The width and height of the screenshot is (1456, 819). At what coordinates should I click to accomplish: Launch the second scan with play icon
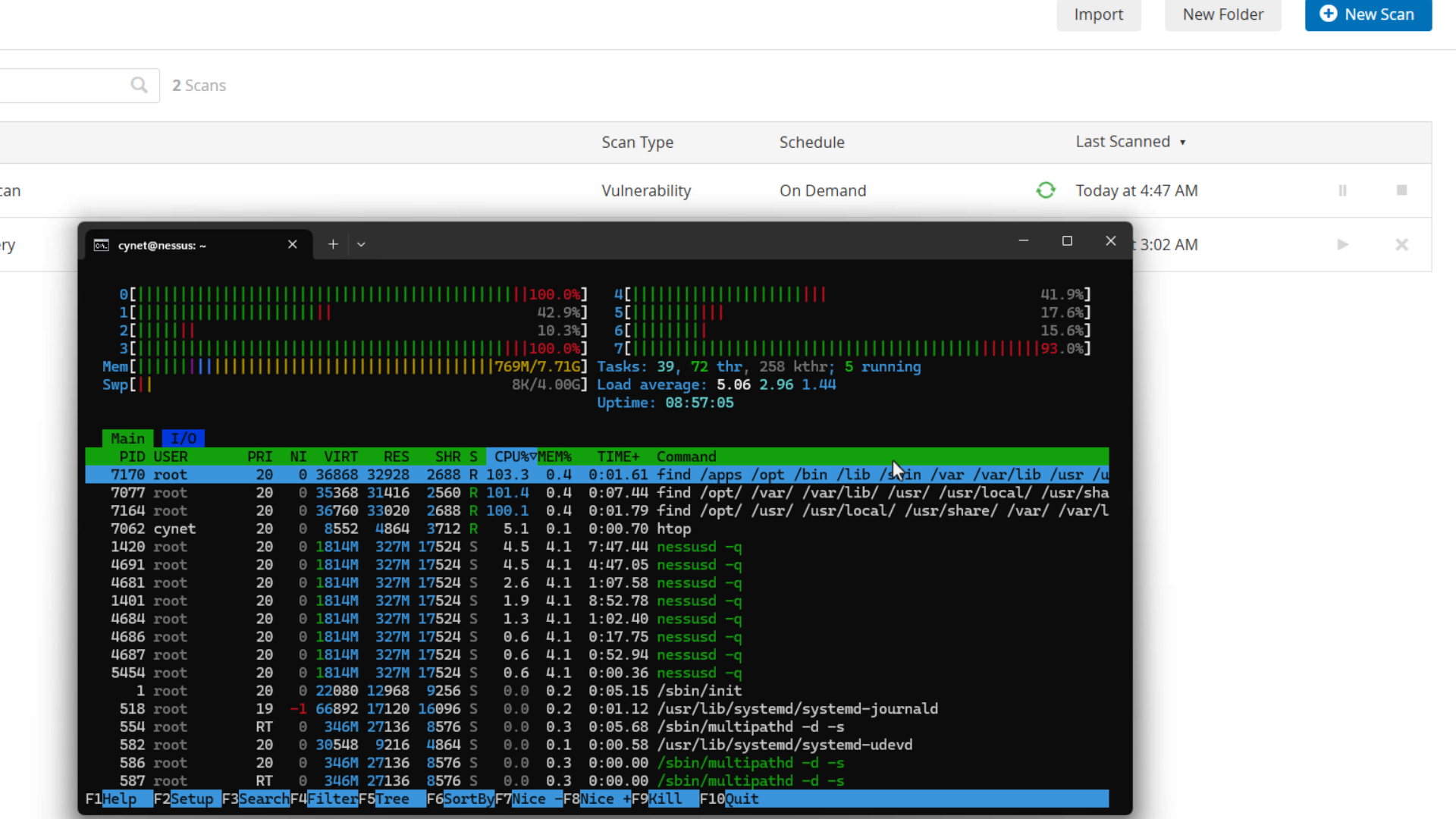pos(1342,244)
